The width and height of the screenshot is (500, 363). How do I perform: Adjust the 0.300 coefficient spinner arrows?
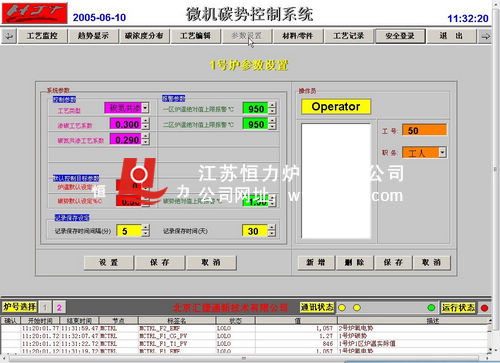coord(145,124)
